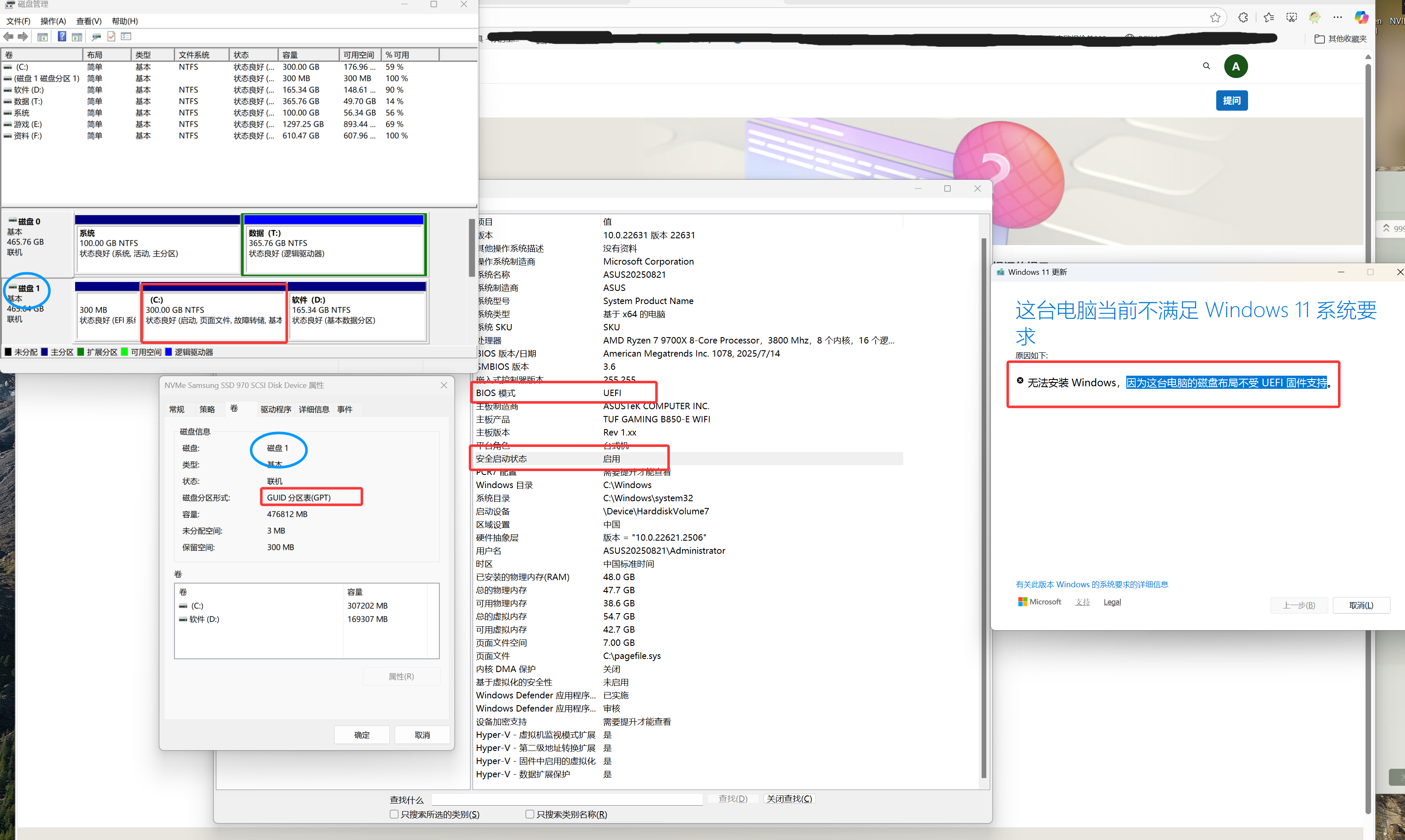1405x840 pixels.
Task: Open the Legal link in update window
Action: point(1112,602)
